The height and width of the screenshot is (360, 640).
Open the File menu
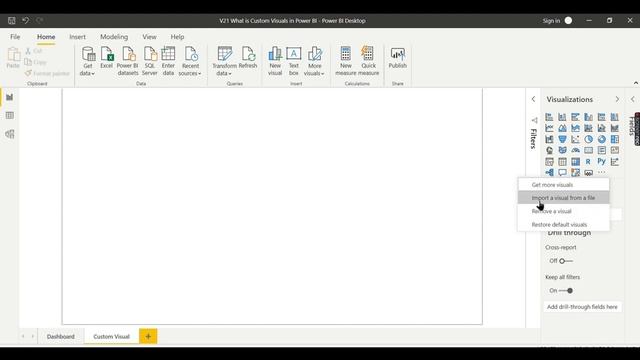15,37
